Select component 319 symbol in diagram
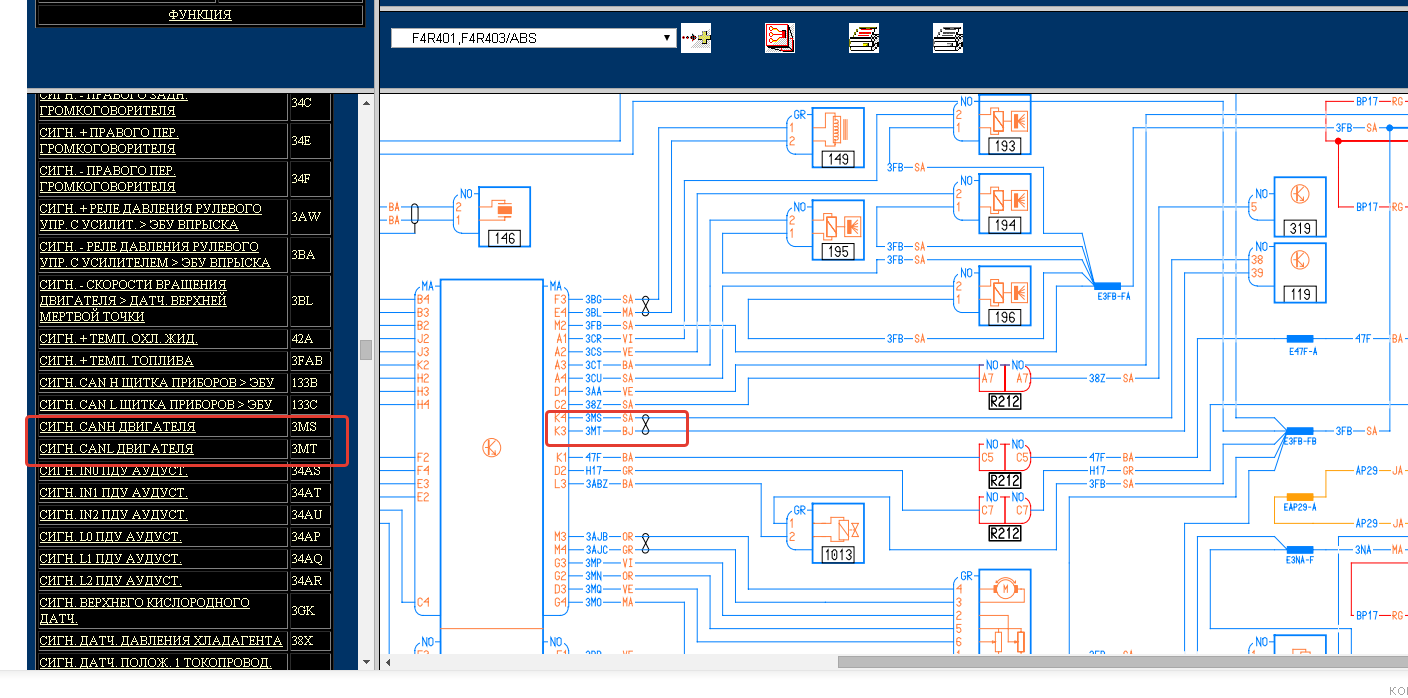The height and width of the screenshot is (698, 1408). point(1300,207)
